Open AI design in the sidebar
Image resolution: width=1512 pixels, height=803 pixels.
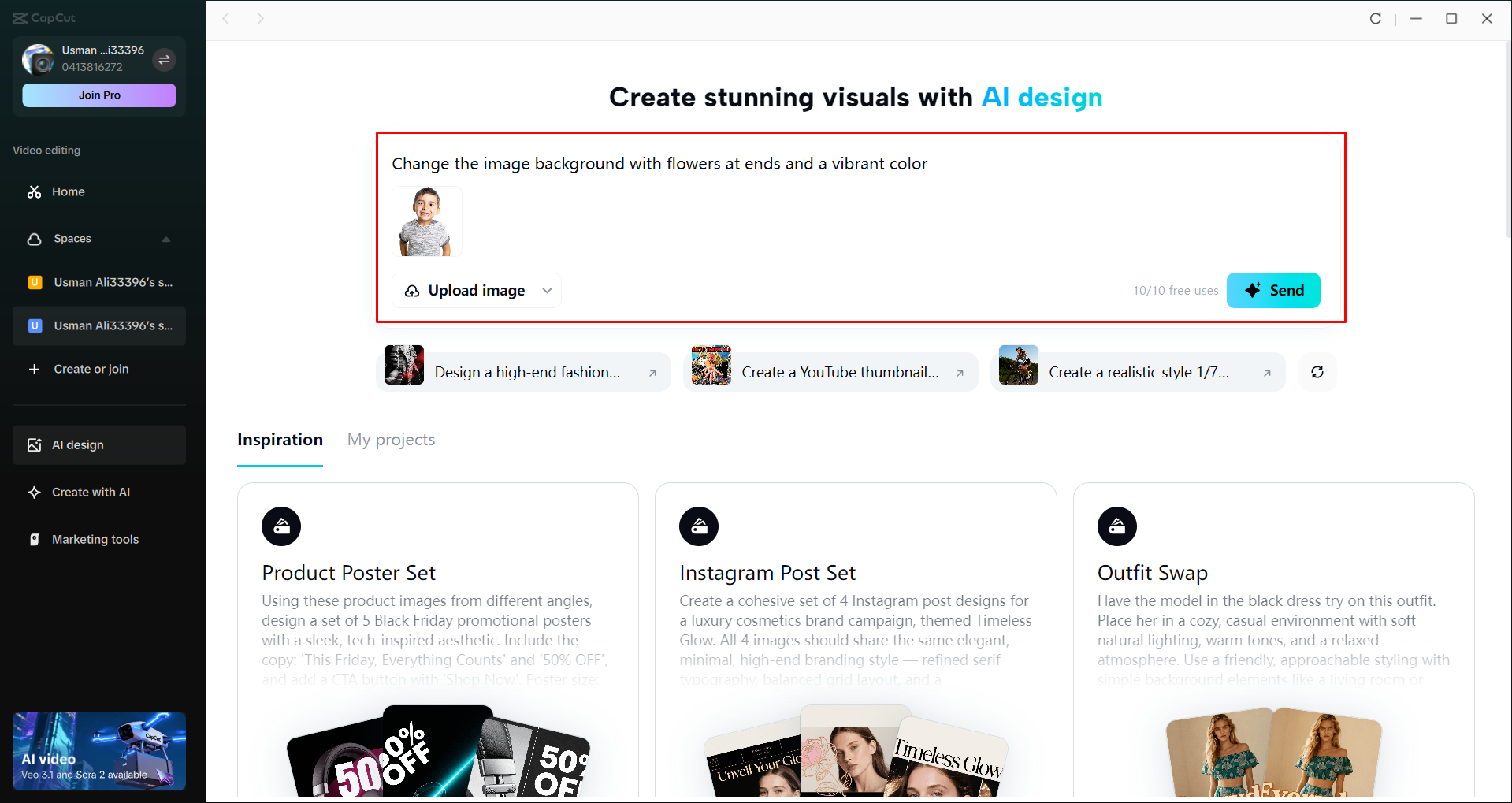[99, 445]
